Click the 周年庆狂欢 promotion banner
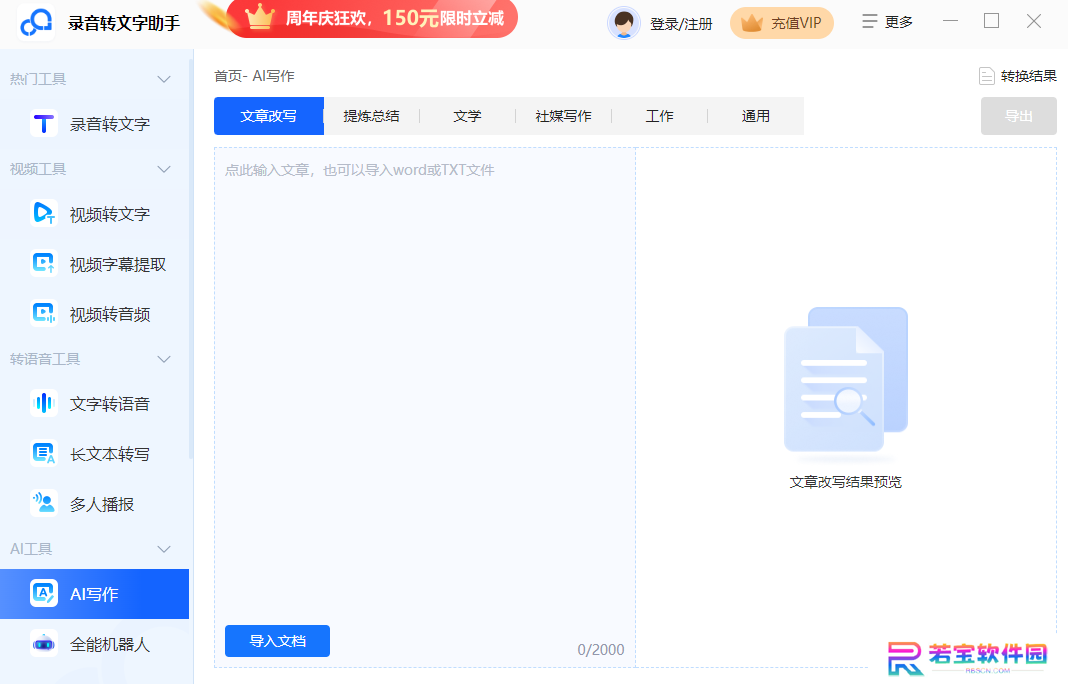Viewport: 1068px width, 684px height. coord(371,18)
